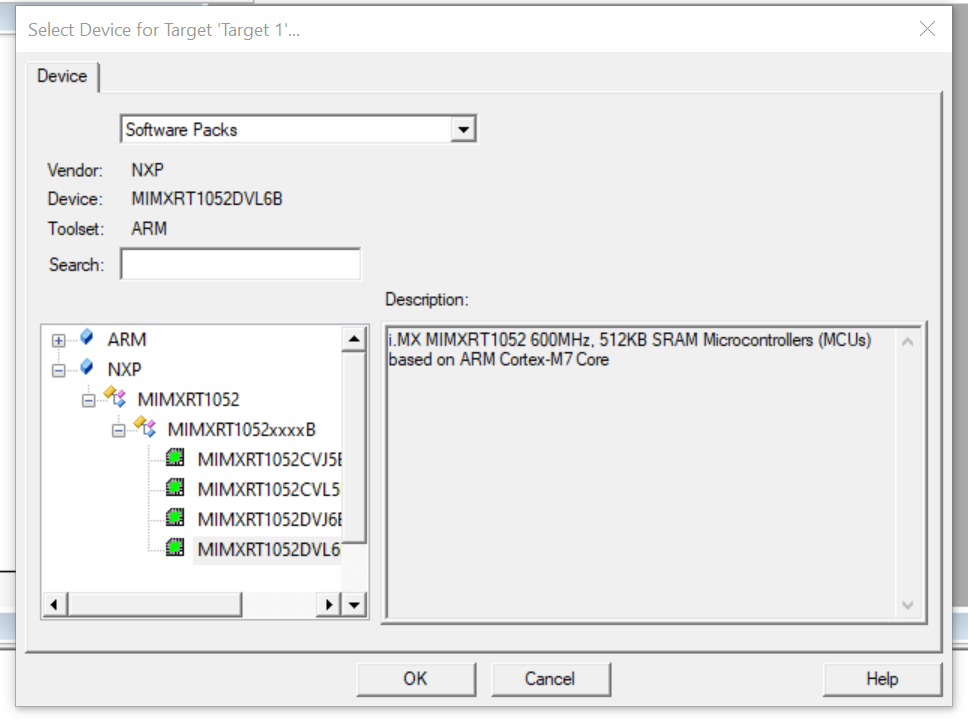Collapse the NXP vendor tree node
Image resolution: width=968 pixels, height=725 pixels.
click(59, 371)
